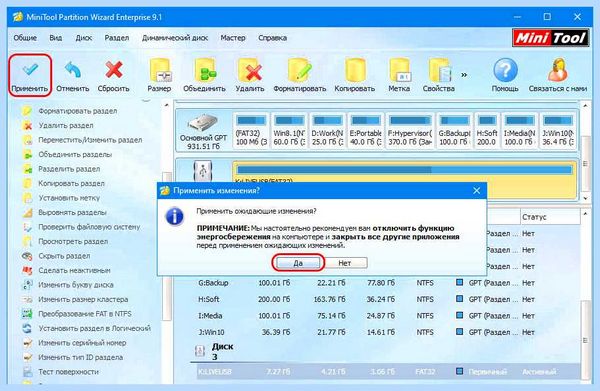This screenshot has width=600, height=391.
Task: Select the G:Backup 100.0 ГБ partition block
Action: point(454,131)
